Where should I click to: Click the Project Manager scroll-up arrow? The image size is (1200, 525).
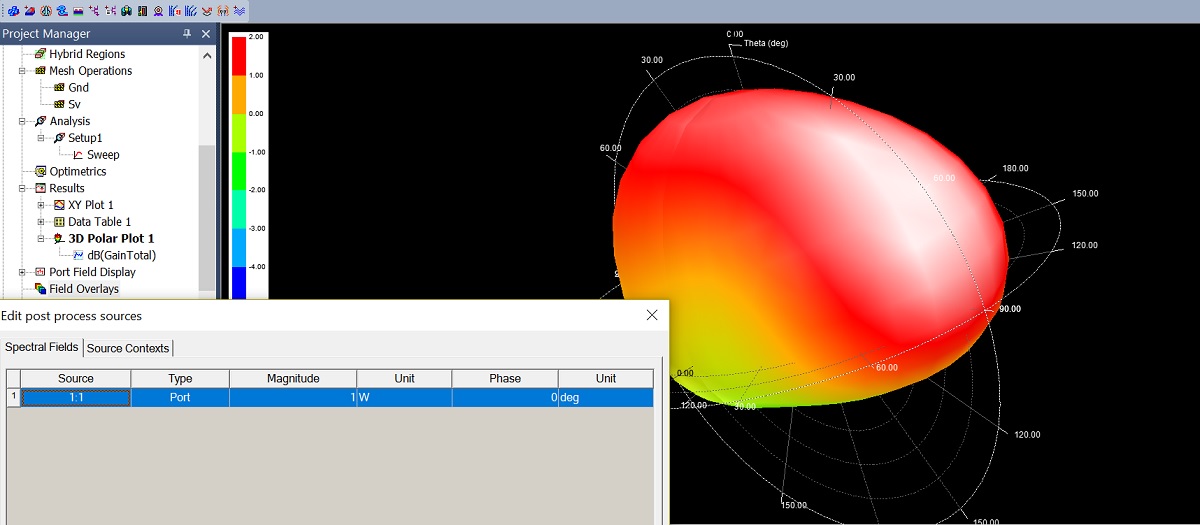[207, 55]
